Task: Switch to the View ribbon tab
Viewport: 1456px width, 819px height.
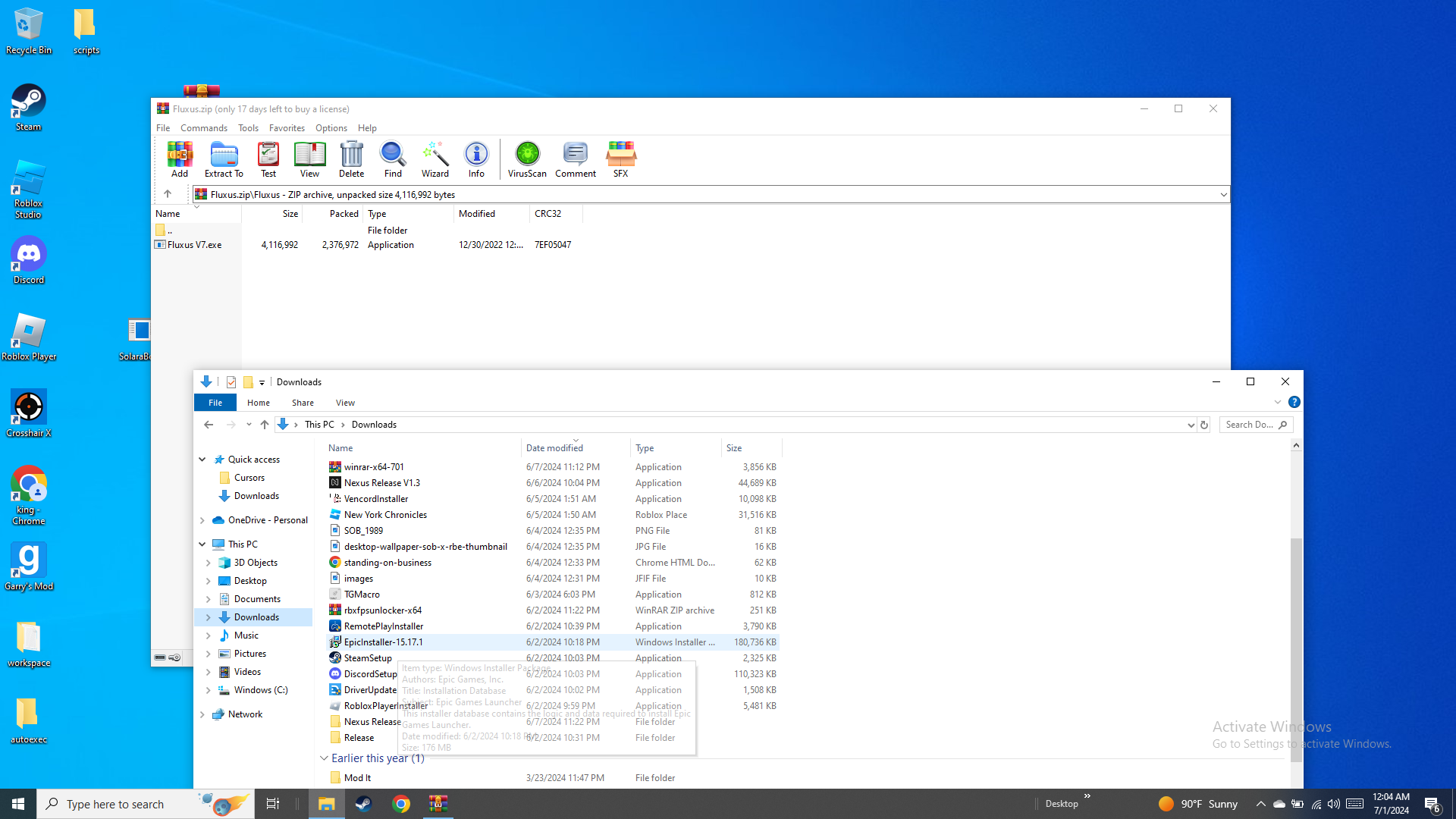Action: coord(345,403)
